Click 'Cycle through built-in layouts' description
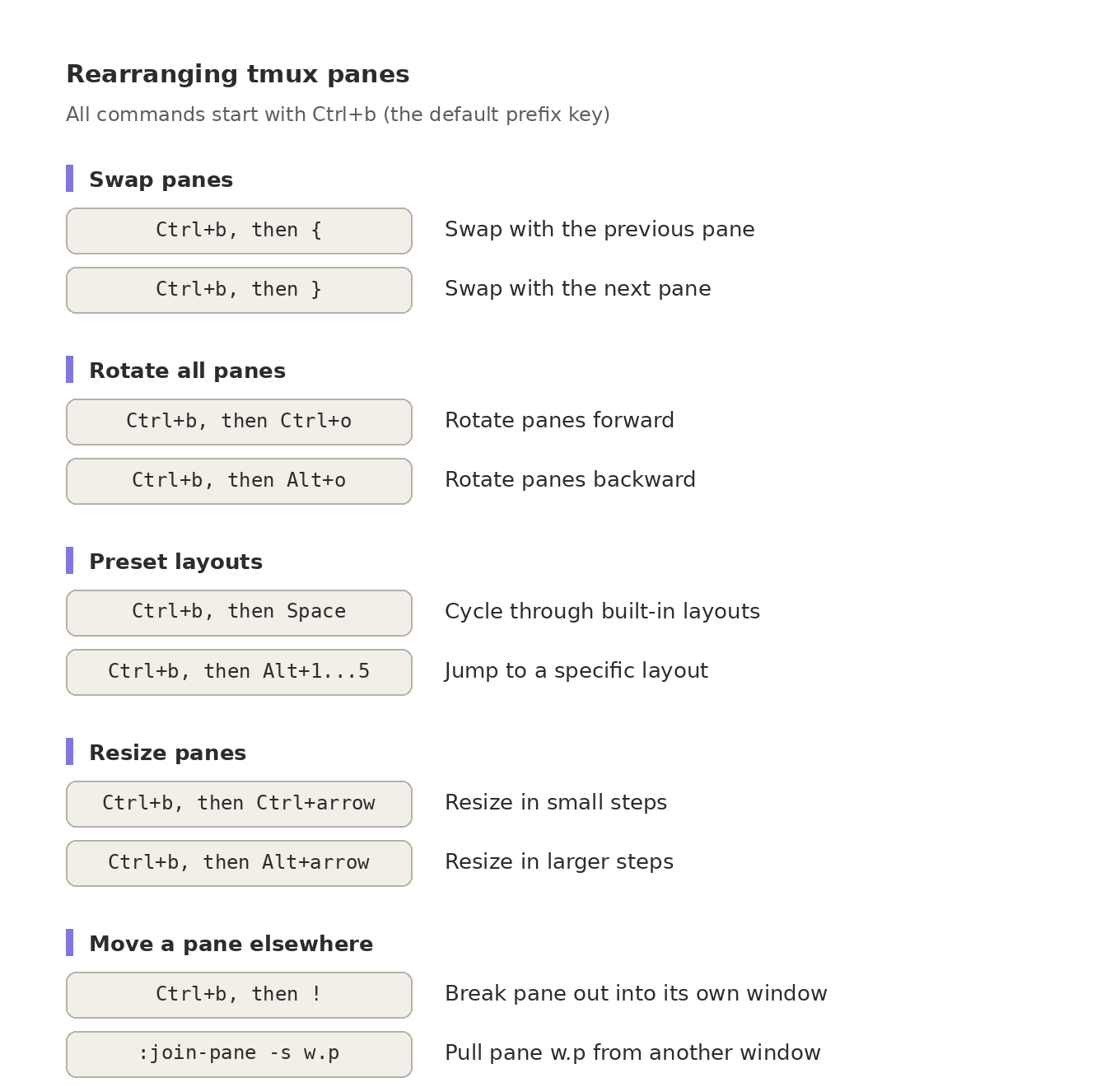Screen dimensions: 1120x1087 (x=602, y=612)
